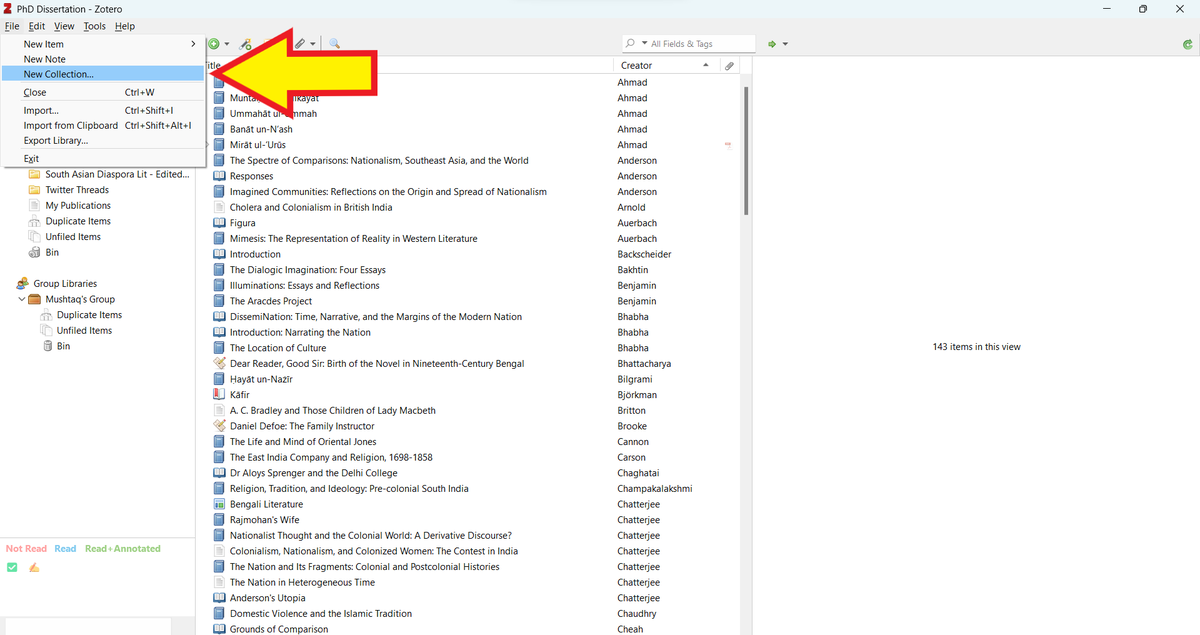Image resolution: width=1200 pixels, height=635 pixels.
Task: Open the New Item submenu arrow
Action: (x=194, y=44)
